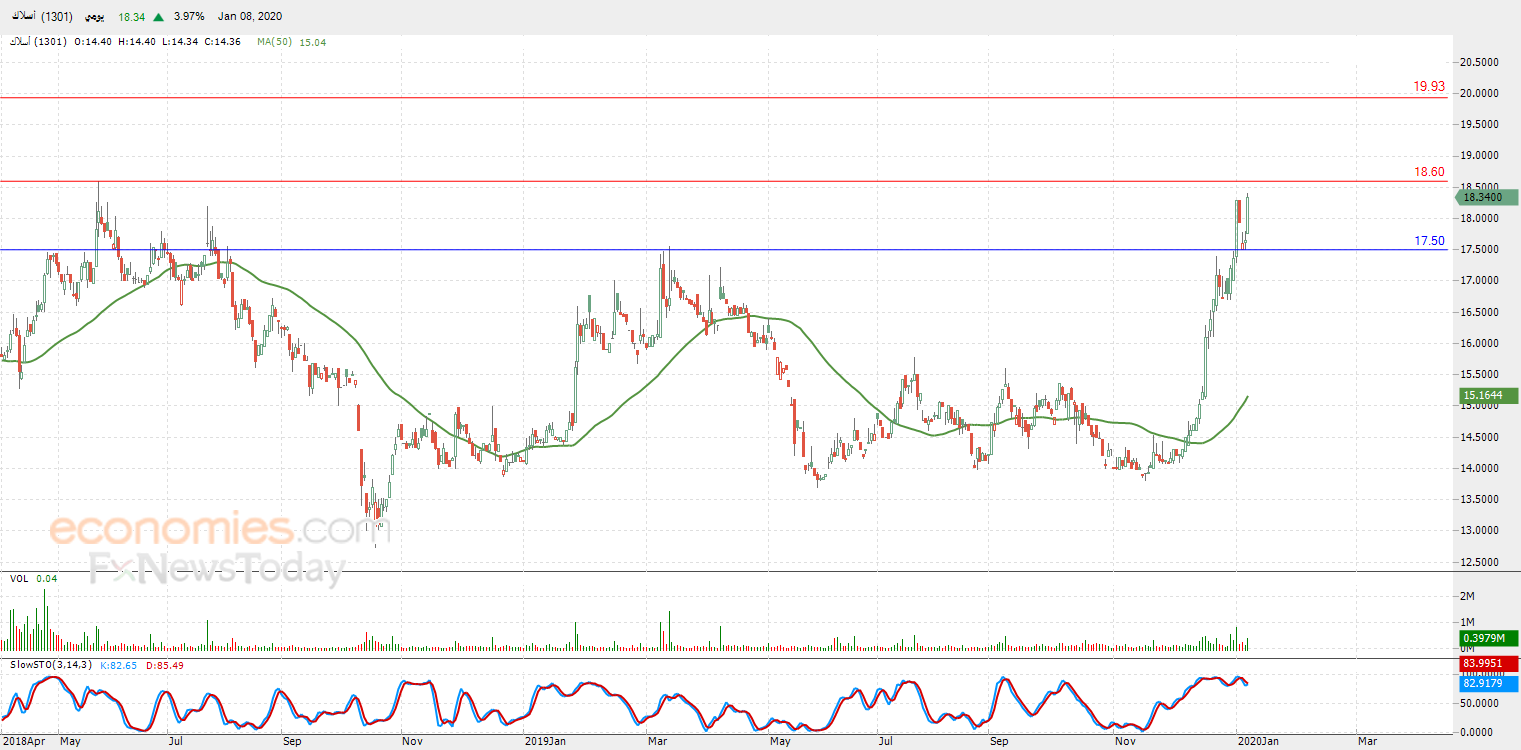Select the L:14.34 low value
1521x750 pixels.
click(x=181, y=42)
